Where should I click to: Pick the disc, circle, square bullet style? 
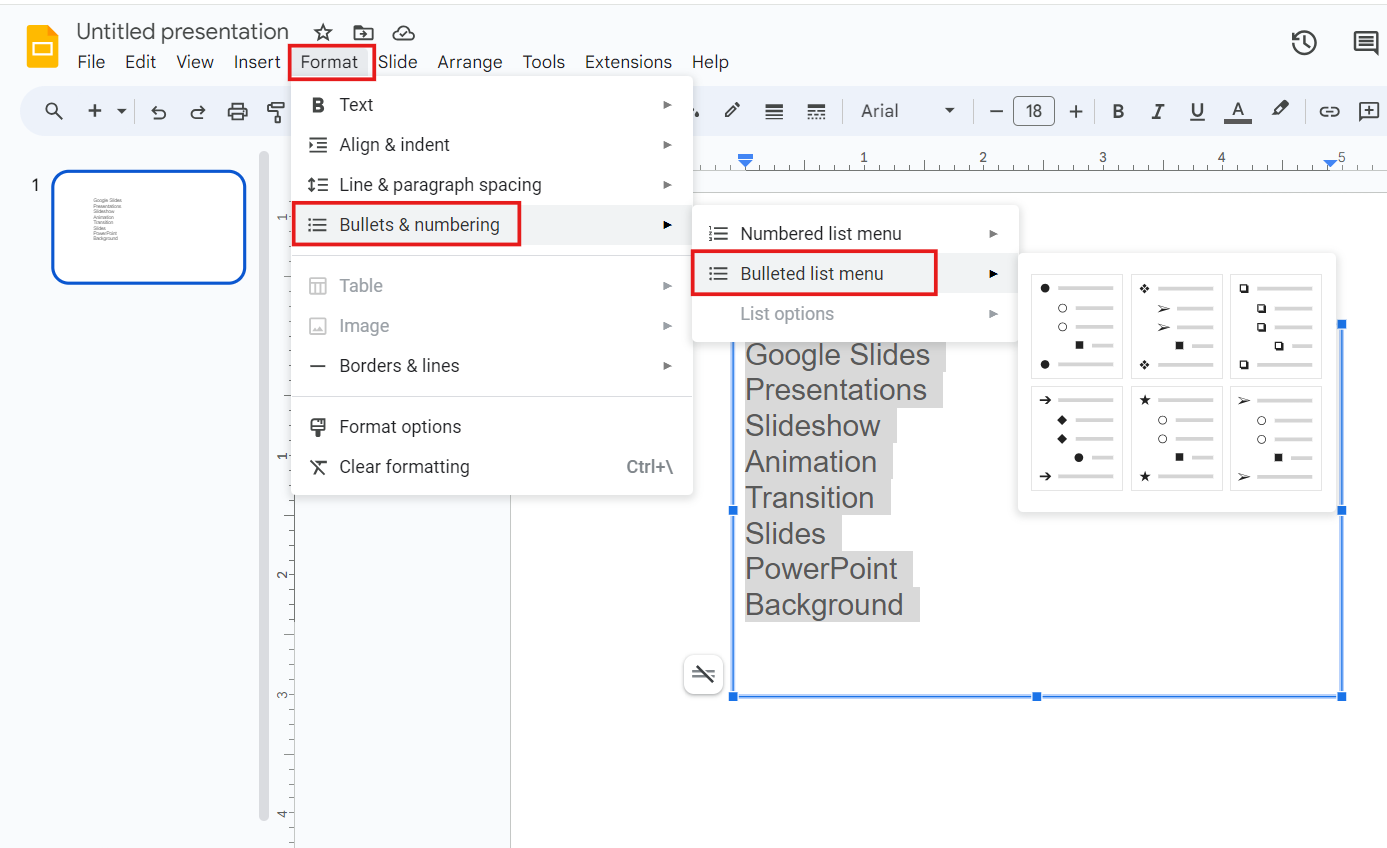click(x=1077, y=326)
